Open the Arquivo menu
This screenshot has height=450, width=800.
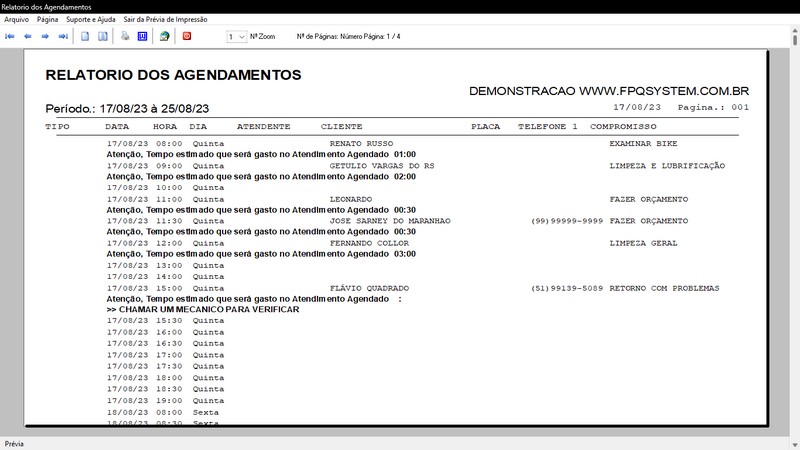click(16, 19)
